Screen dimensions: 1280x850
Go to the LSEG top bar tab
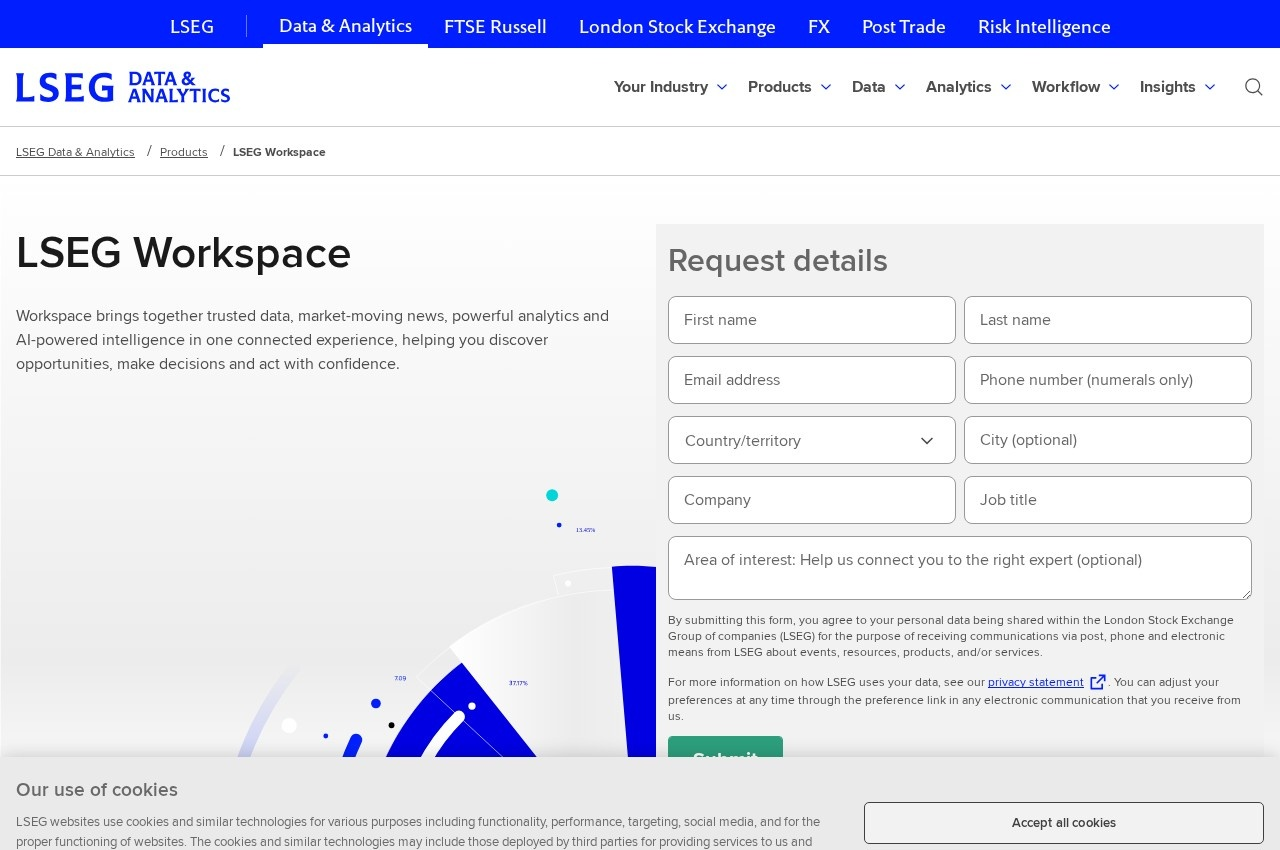(x=192, y=26)
